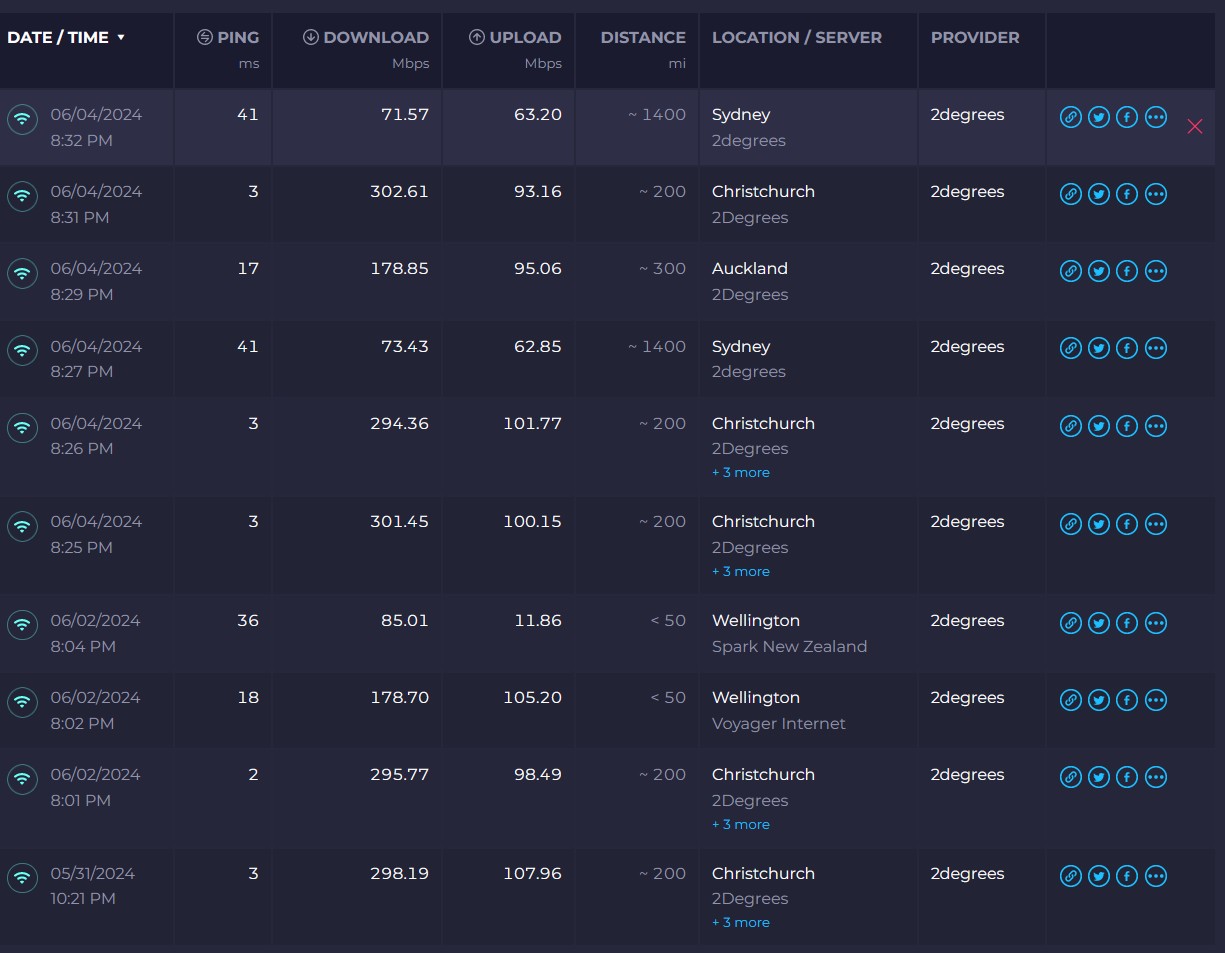Expand +3 more servers on the 8:01 PM row
The width and height of the screenshot is (1225, 953).
[740, 824]
